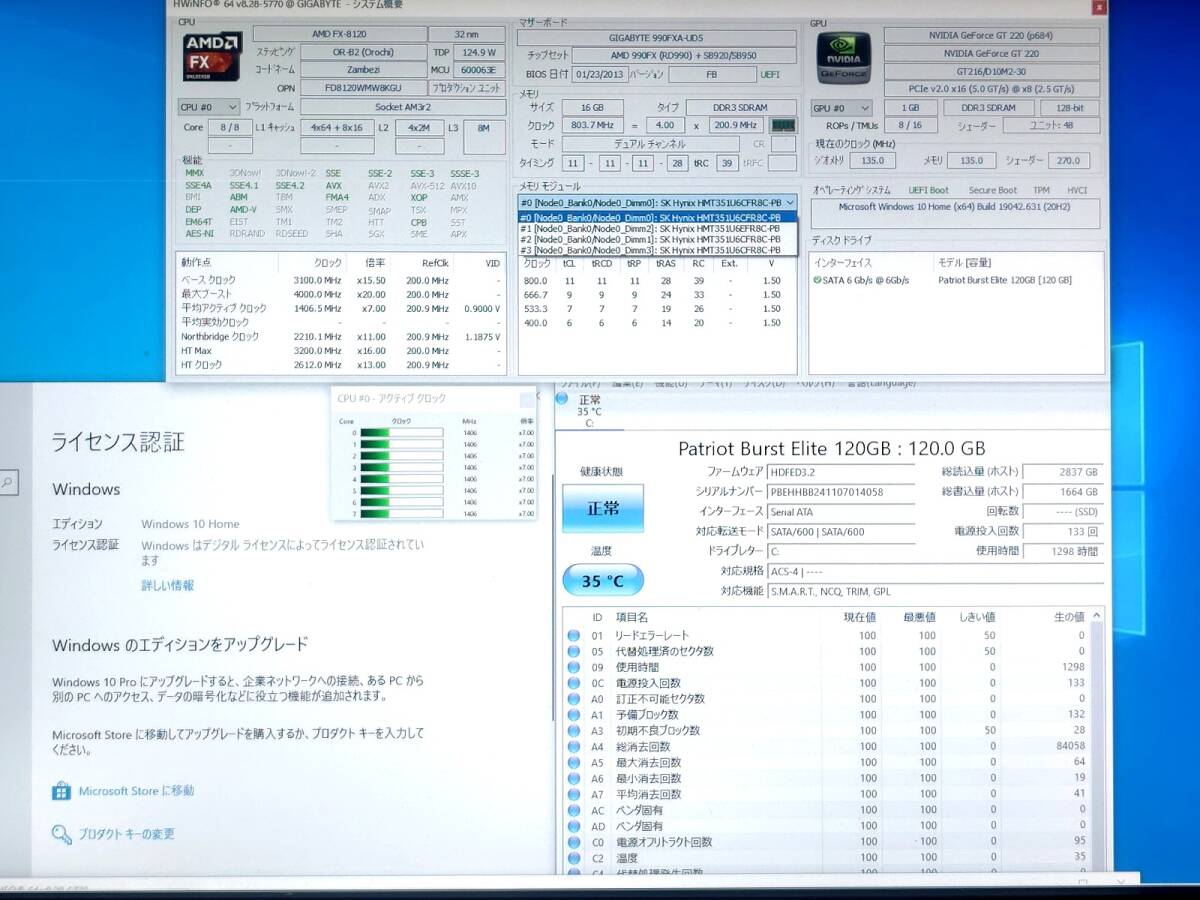Click the status orb for SMART row C2

(x=574, y=859)
